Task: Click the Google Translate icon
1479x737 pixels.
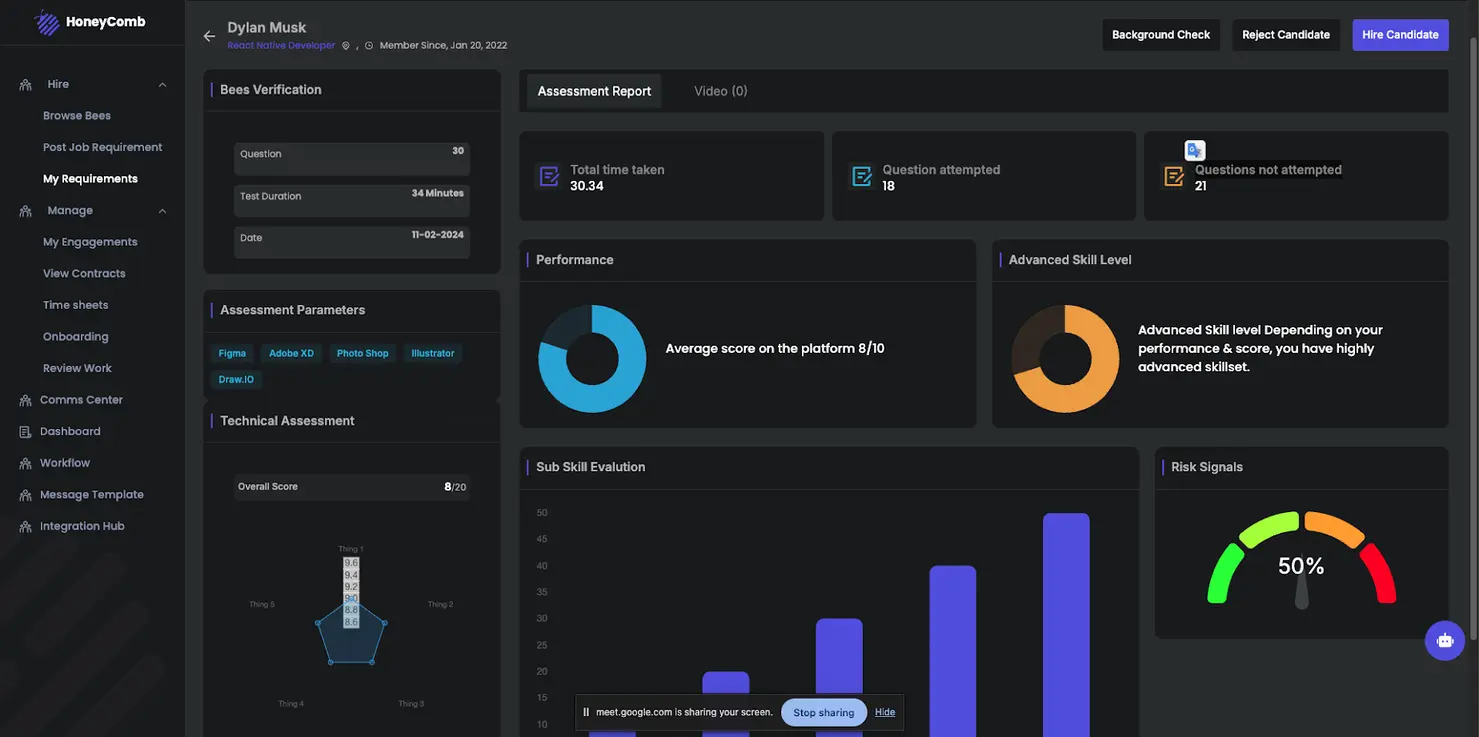Action: 1195,150
